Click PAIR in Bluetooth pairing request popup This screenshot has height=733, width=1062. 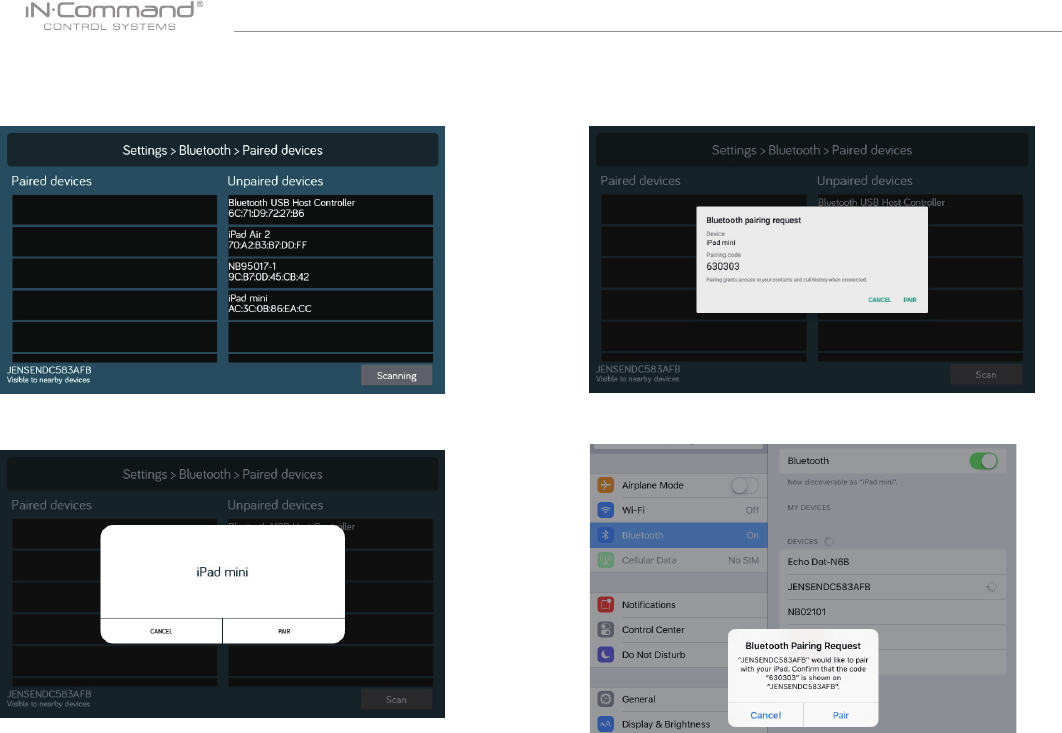pyautogui.click(x=910, y=300)
